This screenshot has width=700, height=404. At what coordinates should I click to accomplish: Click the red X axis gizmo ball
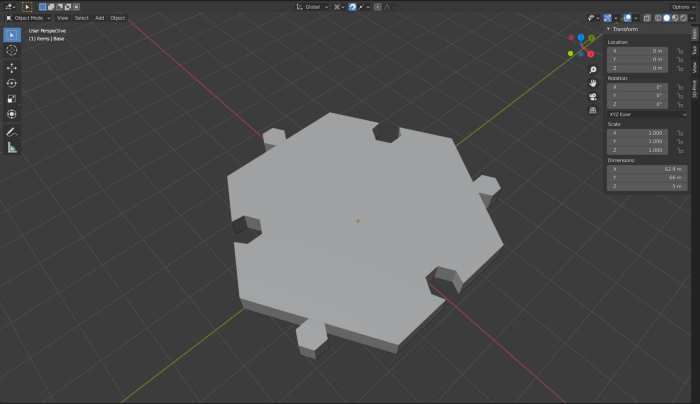[x=591, y=54]
